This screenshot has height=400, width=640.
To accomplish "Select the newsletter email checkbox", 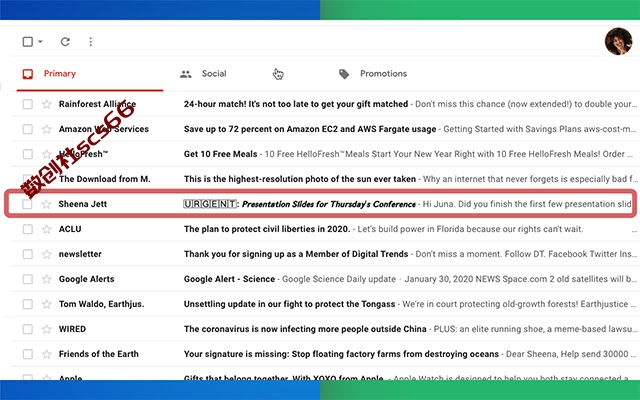I will [28, 254].
